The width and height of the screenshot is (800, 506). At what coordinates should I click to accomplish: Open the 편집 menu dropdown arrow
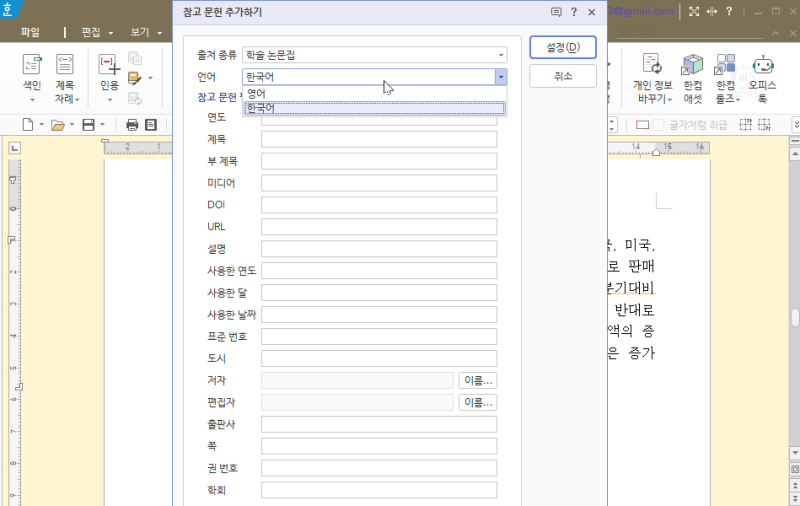[x=111, y=33]
